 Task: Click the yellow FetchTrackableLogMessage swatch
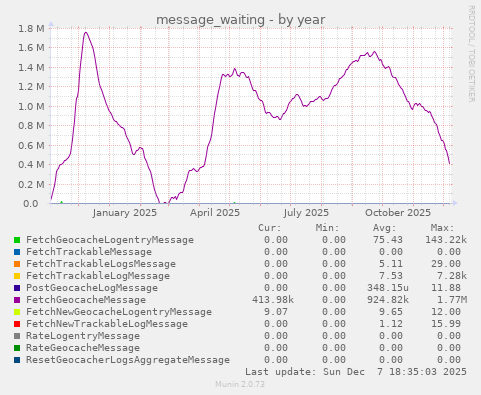(17, 276)
